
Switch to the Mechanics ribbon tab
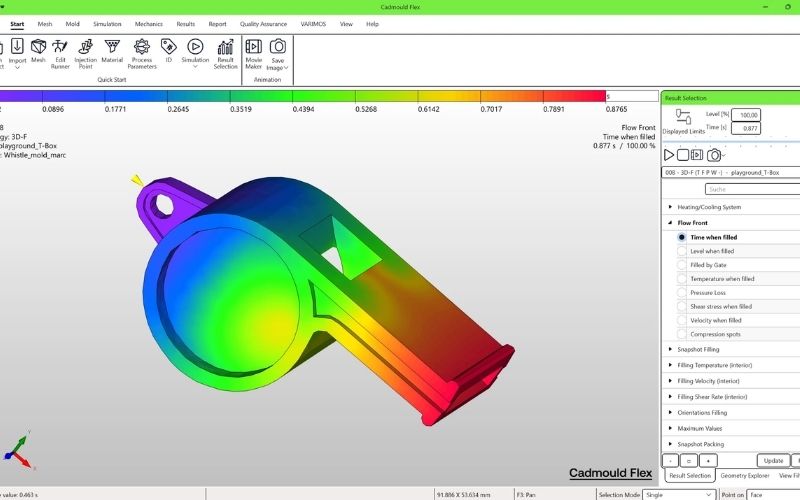click(x=148, y=24)
